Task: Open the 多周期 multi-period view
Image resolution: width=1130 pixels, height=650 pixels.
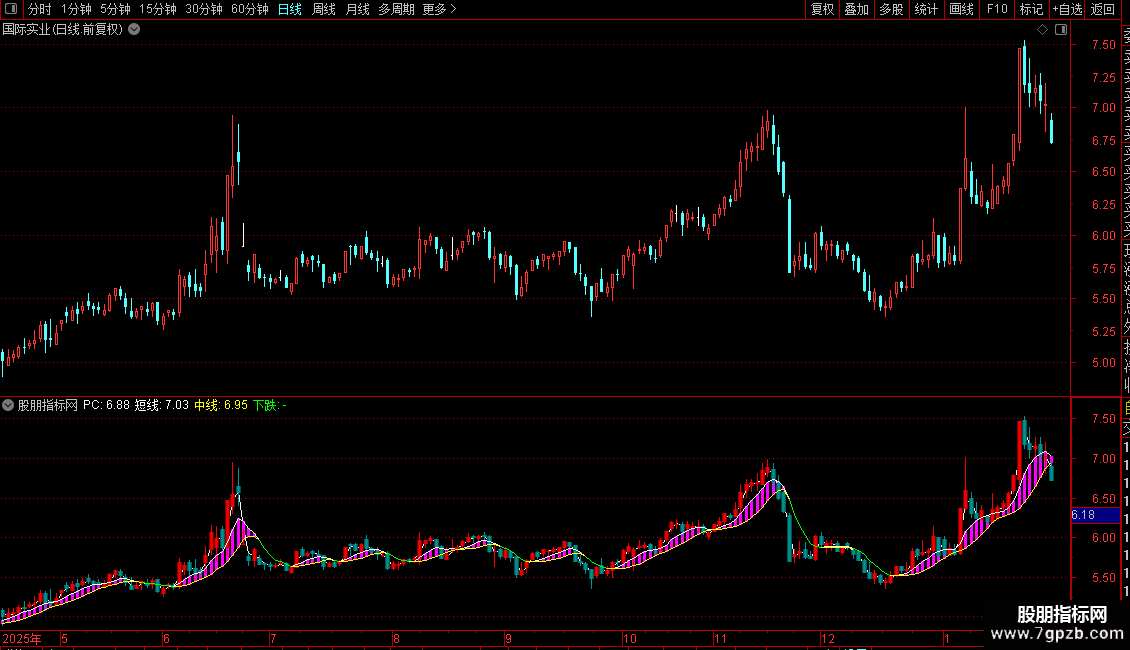Action: pos(396,9)
